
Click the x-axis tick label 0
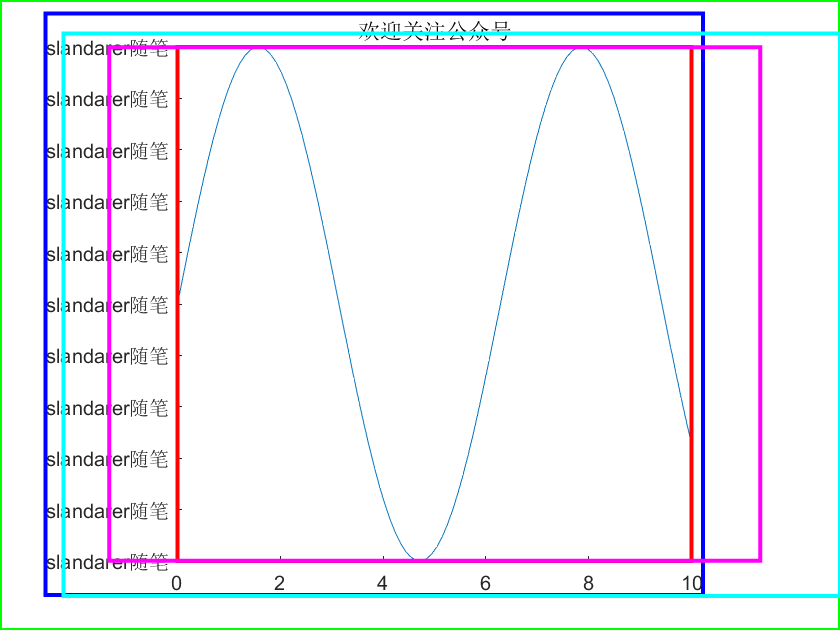[x=177, y=583]
